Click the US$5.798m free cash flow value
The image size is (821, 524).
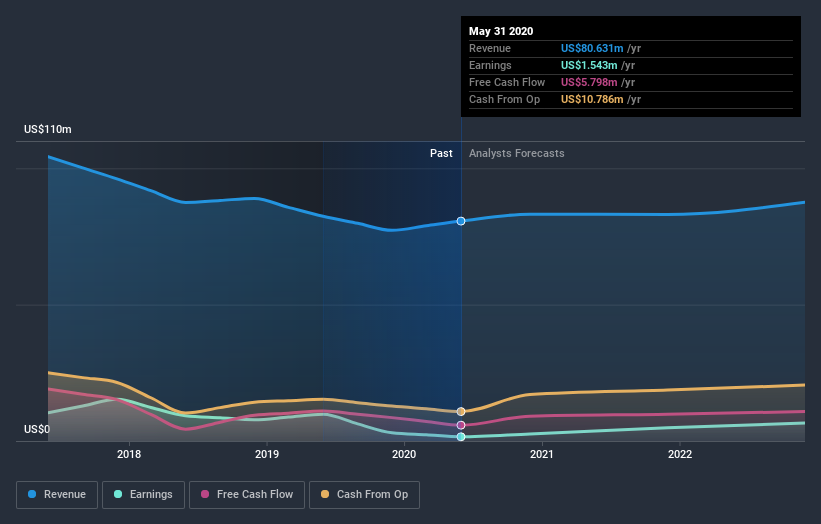[x=589, y=82]
